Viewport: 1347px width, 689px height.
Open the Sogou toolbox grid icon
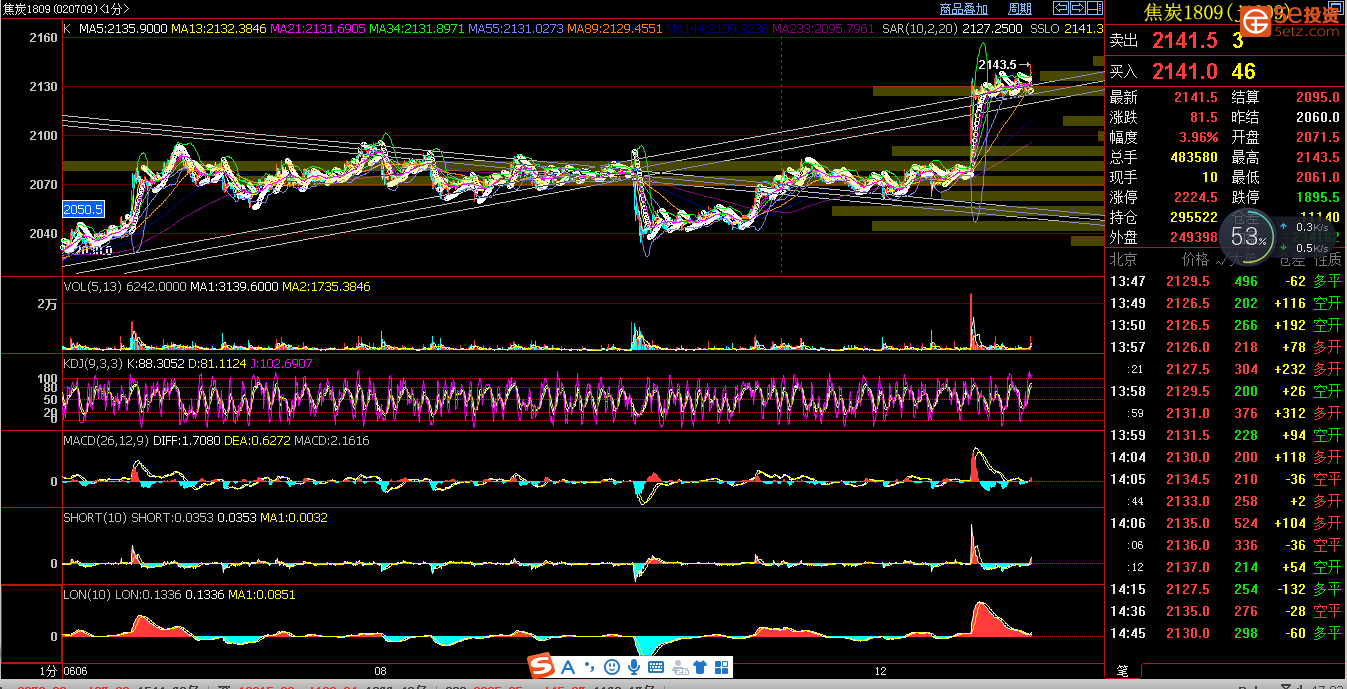(x=721, y=667)
